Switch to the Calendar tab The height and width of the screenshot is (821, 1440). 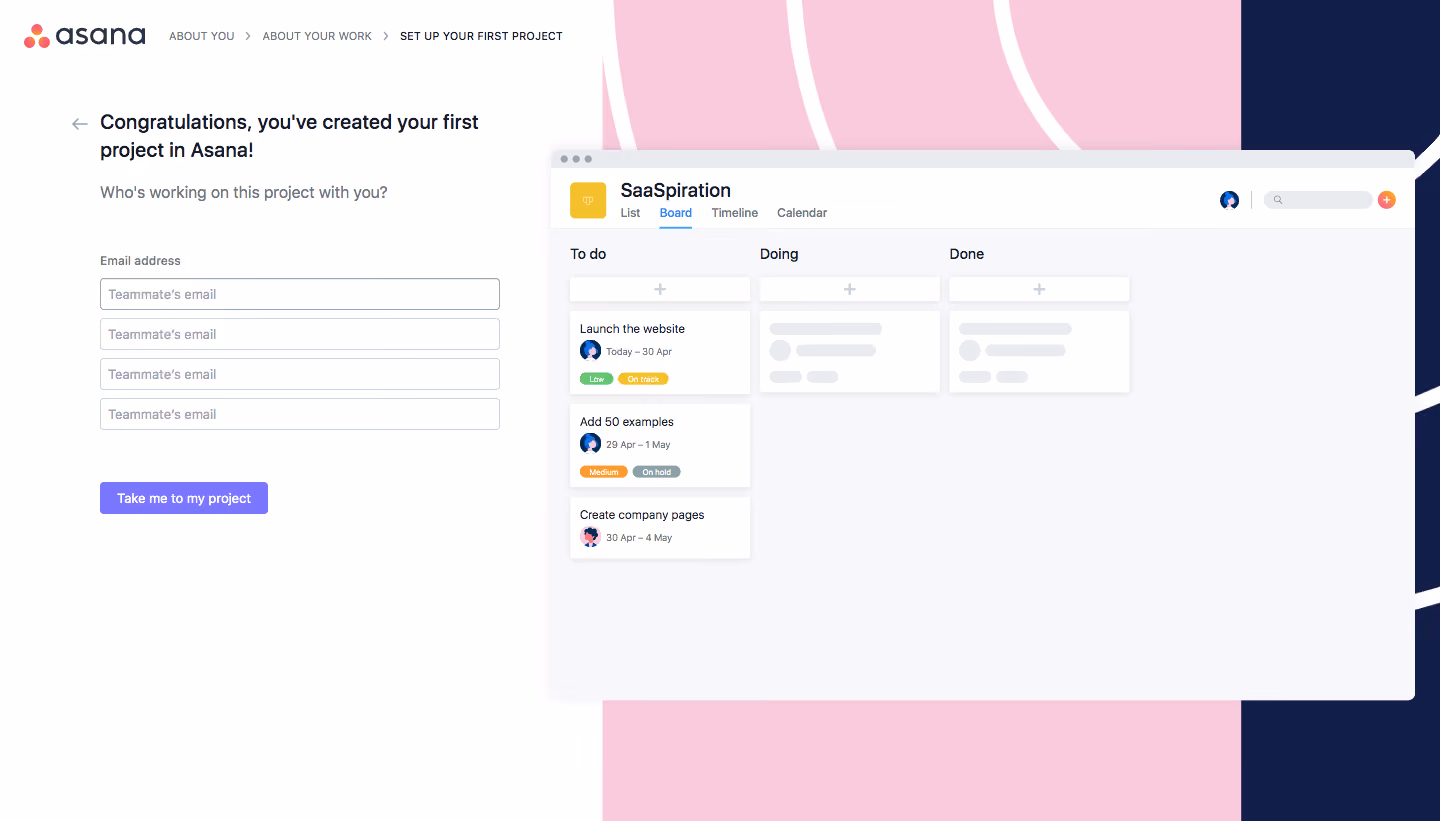coord(802,213)
